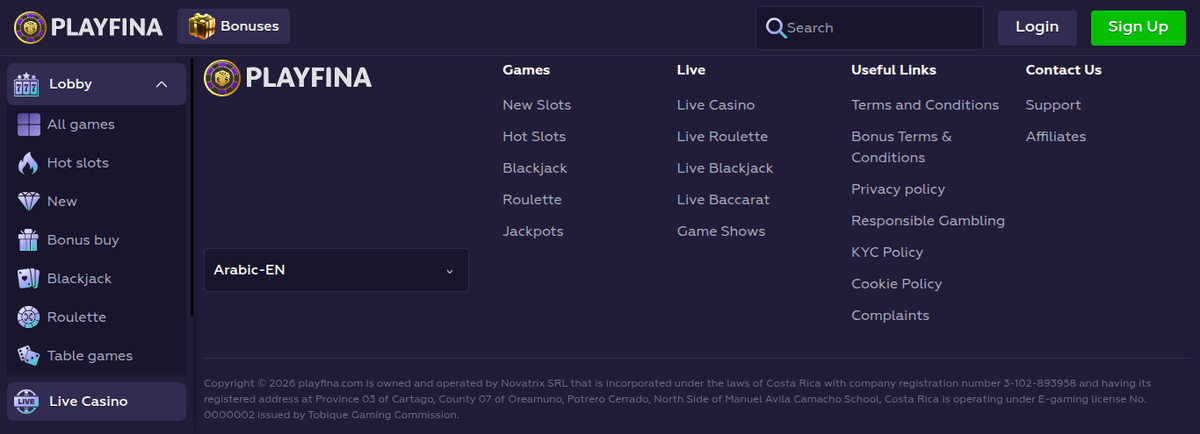1200x434 pixels.
Task: Select Jackpots under Games
Action: point(533,232)
